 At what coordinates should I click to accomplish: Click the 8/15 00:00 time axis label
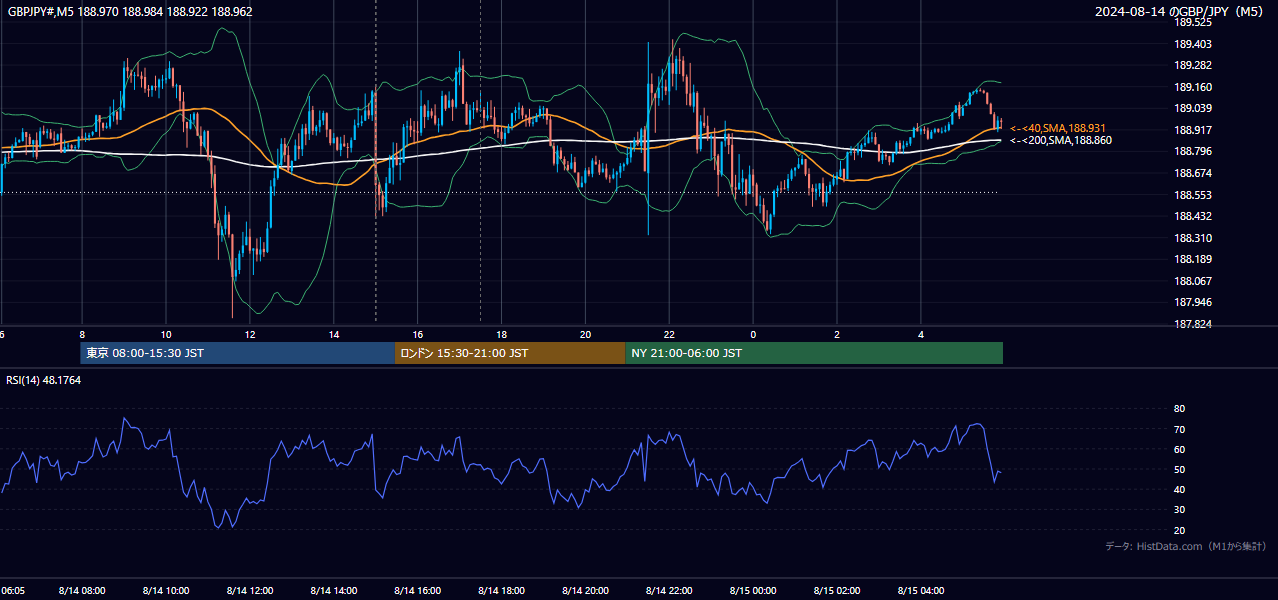click(x=753, y=591)
